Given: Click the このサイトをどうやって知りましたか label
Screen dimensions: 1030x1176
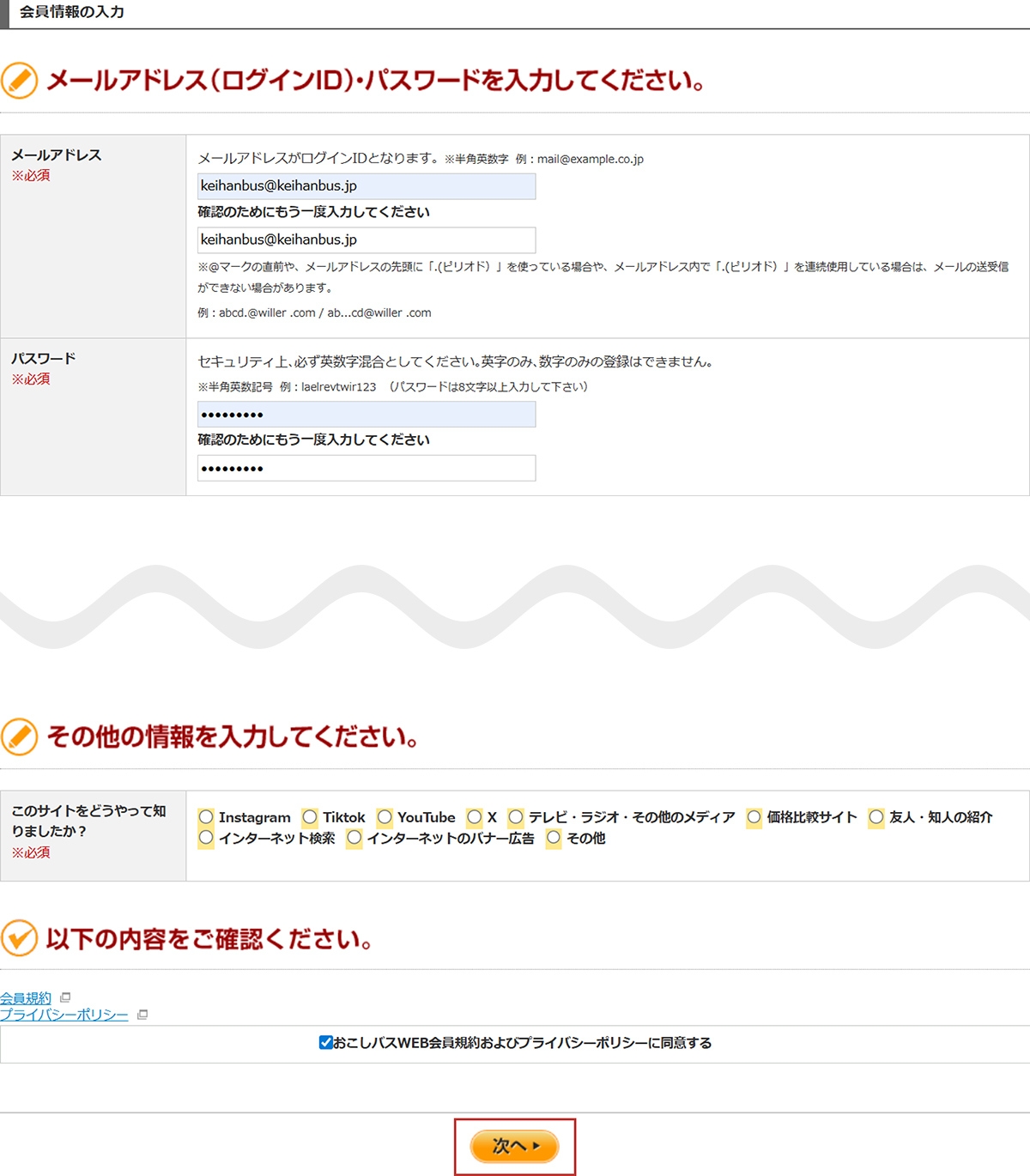Looking at the screenshot, I should point(88,821).
